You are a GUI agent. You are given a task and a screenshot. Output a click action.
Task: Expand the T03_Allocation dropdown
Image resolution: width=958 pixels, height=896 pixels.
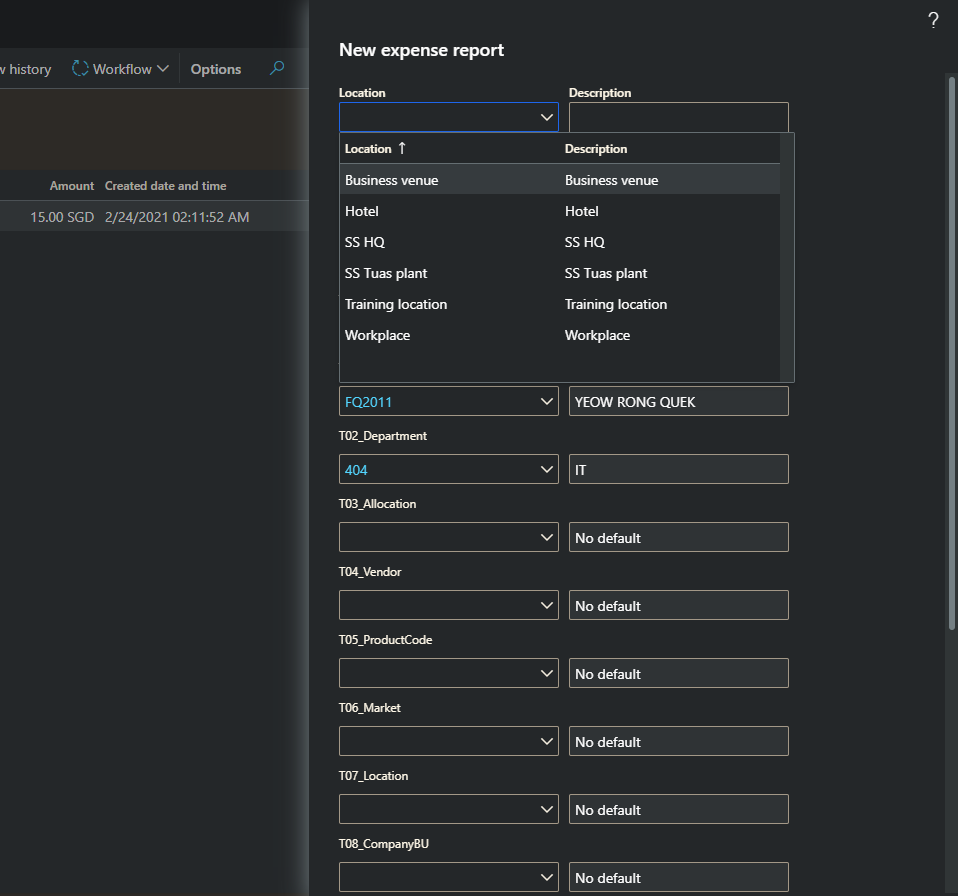click(546, 537)
